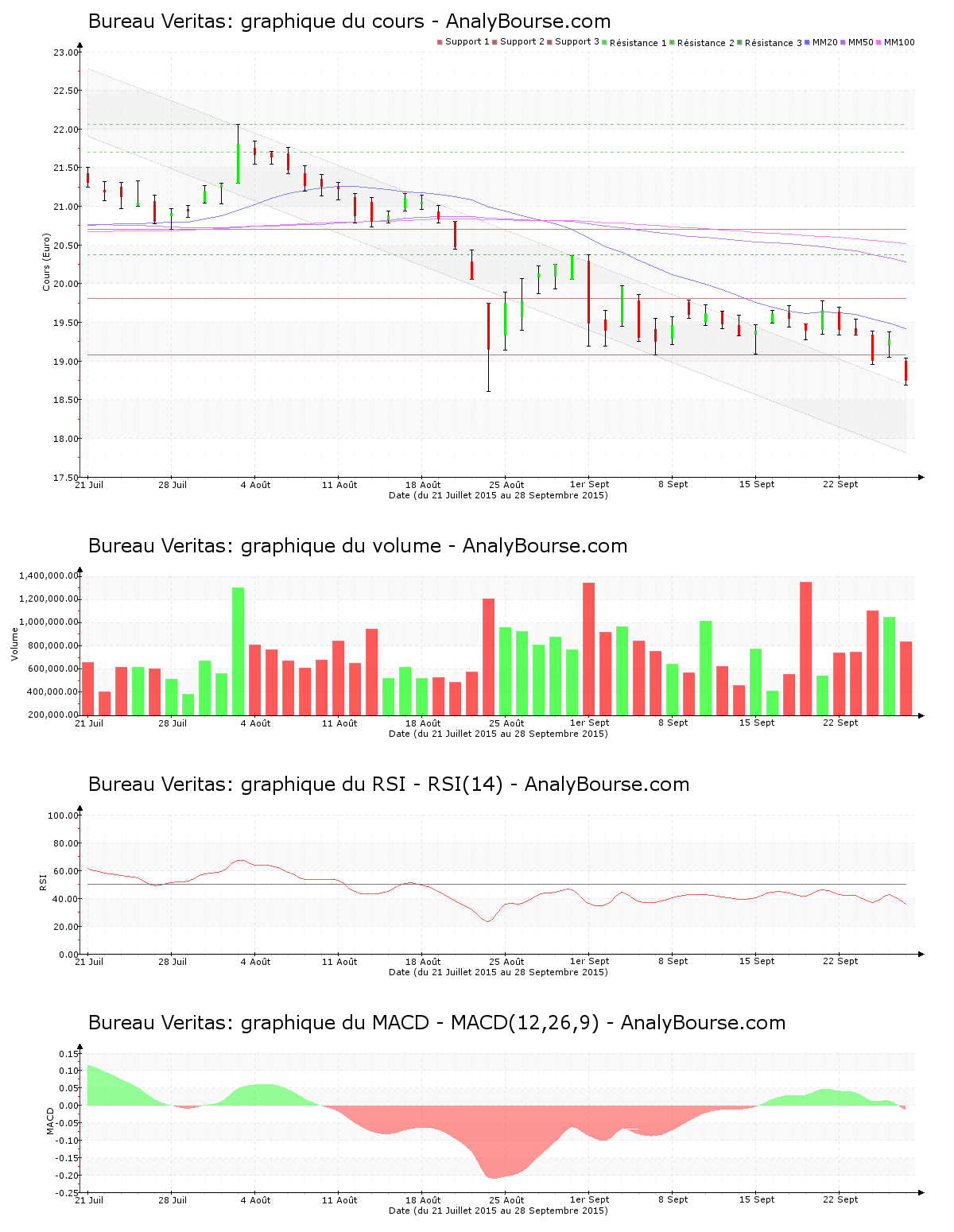
Task: Click the 'graphique du MACD - MACD(12,26,9)' title
Action: pyautogui.click(x=436, y=1023)
